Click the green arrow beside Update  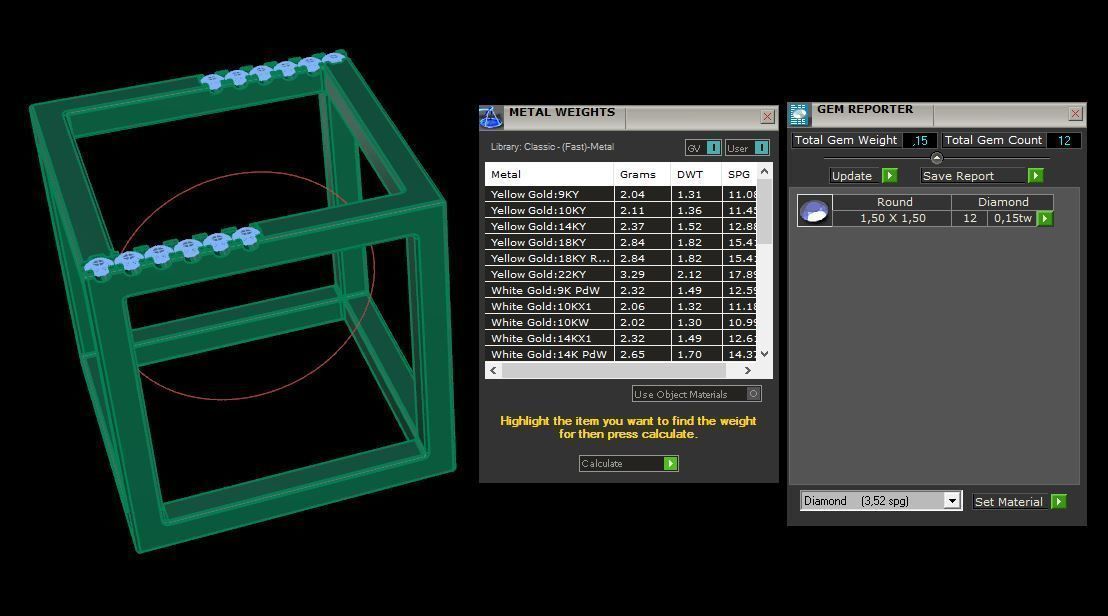click(890, 176)
